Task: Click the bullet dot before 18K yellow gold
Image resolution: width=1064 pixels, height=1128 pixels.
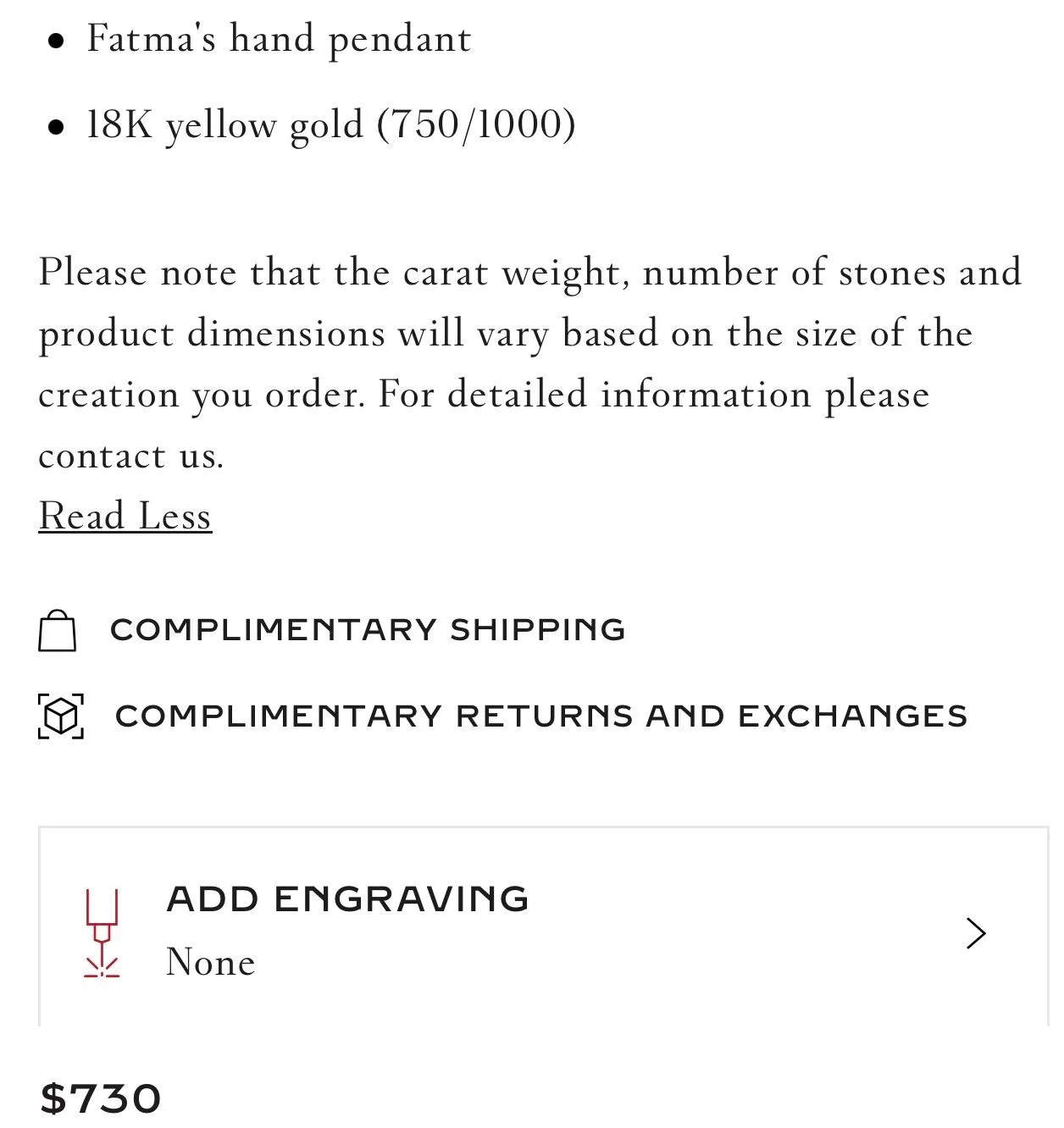Action: tap(57, 128)
